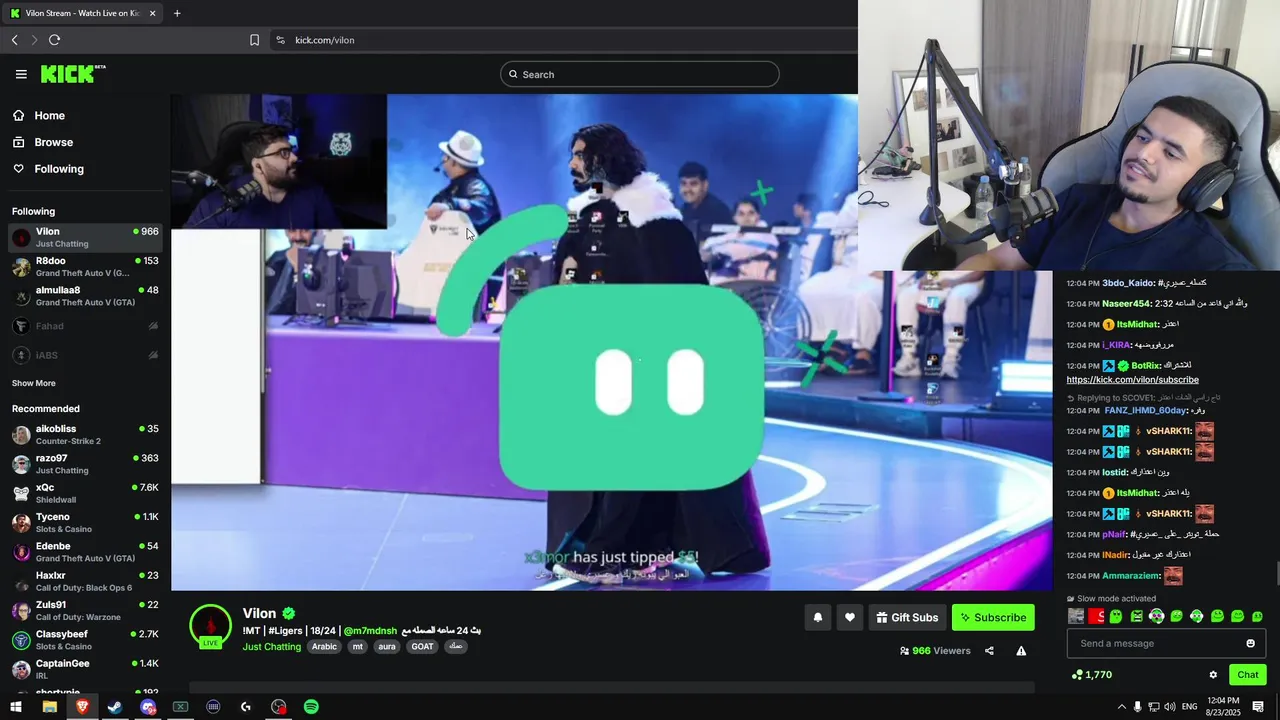
Task: Open R8doo channel in Following list
Action: click(x=85, y=267)
